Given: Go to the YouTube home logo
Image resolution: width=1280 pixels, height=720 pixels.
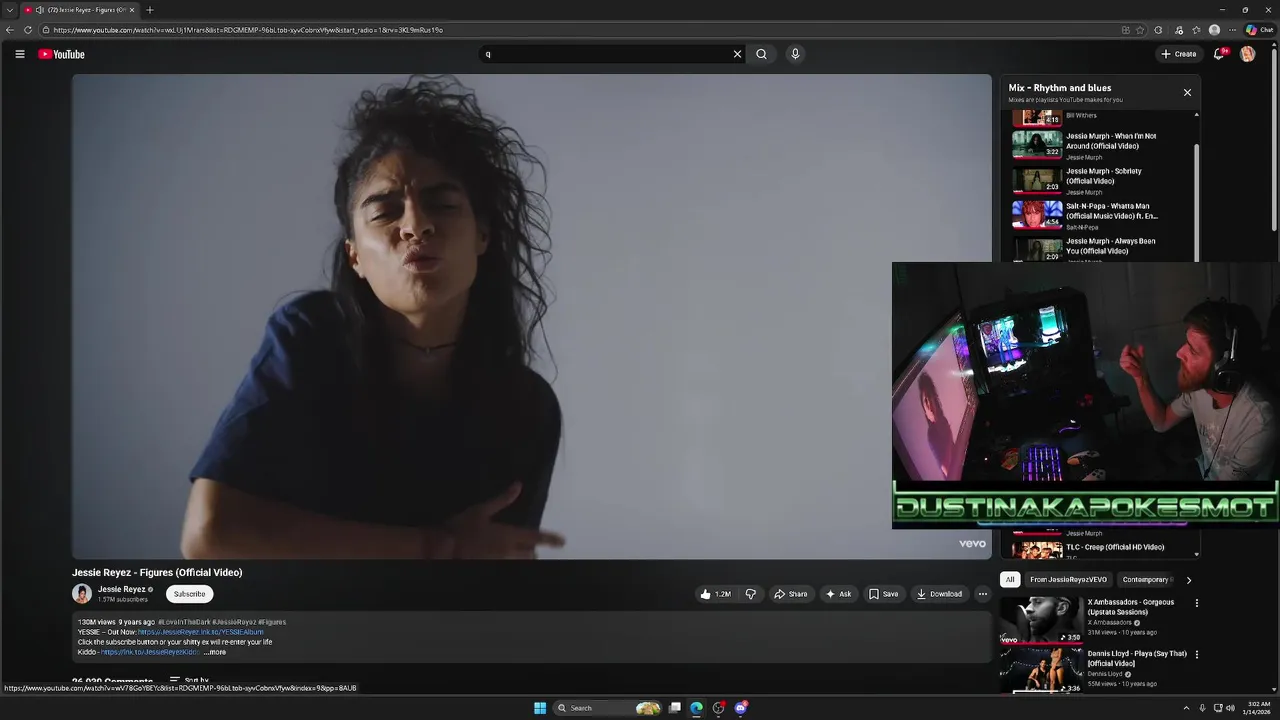Looking at the screenshot, I should click(62, 54).
